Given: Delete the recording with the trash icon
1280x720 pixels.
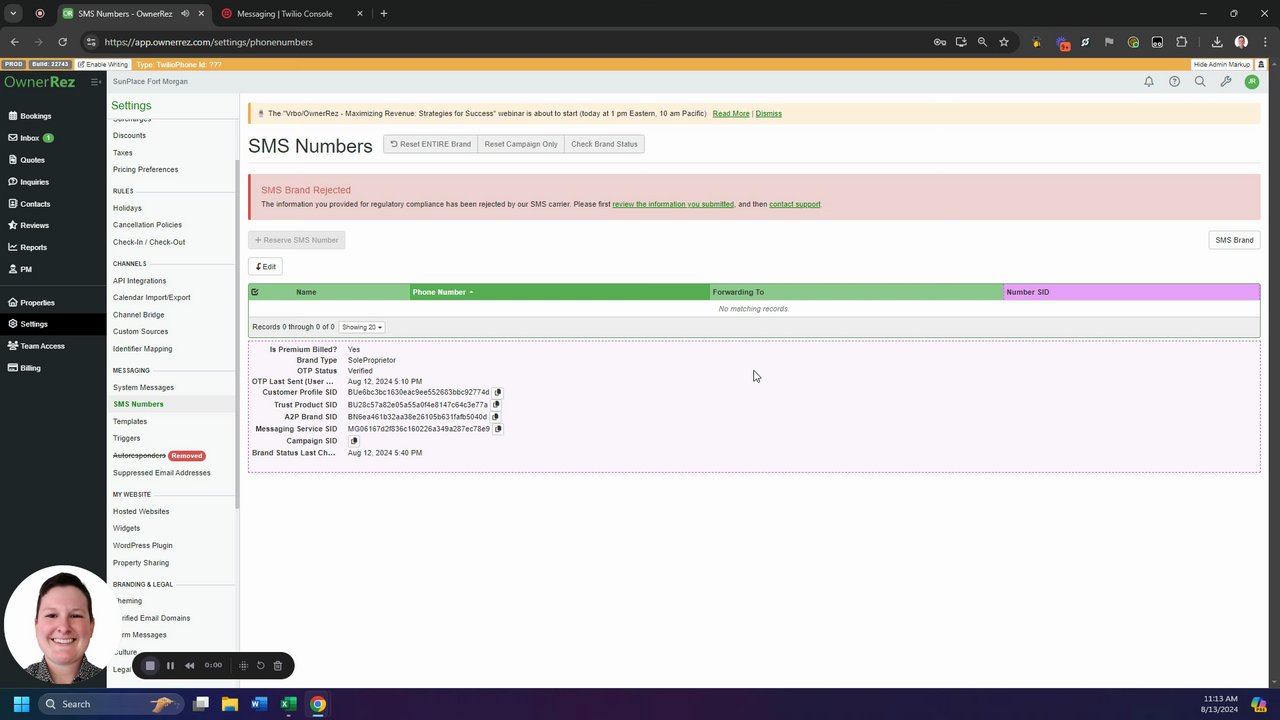Looking at the screenshot, I should tap(278, 666).
